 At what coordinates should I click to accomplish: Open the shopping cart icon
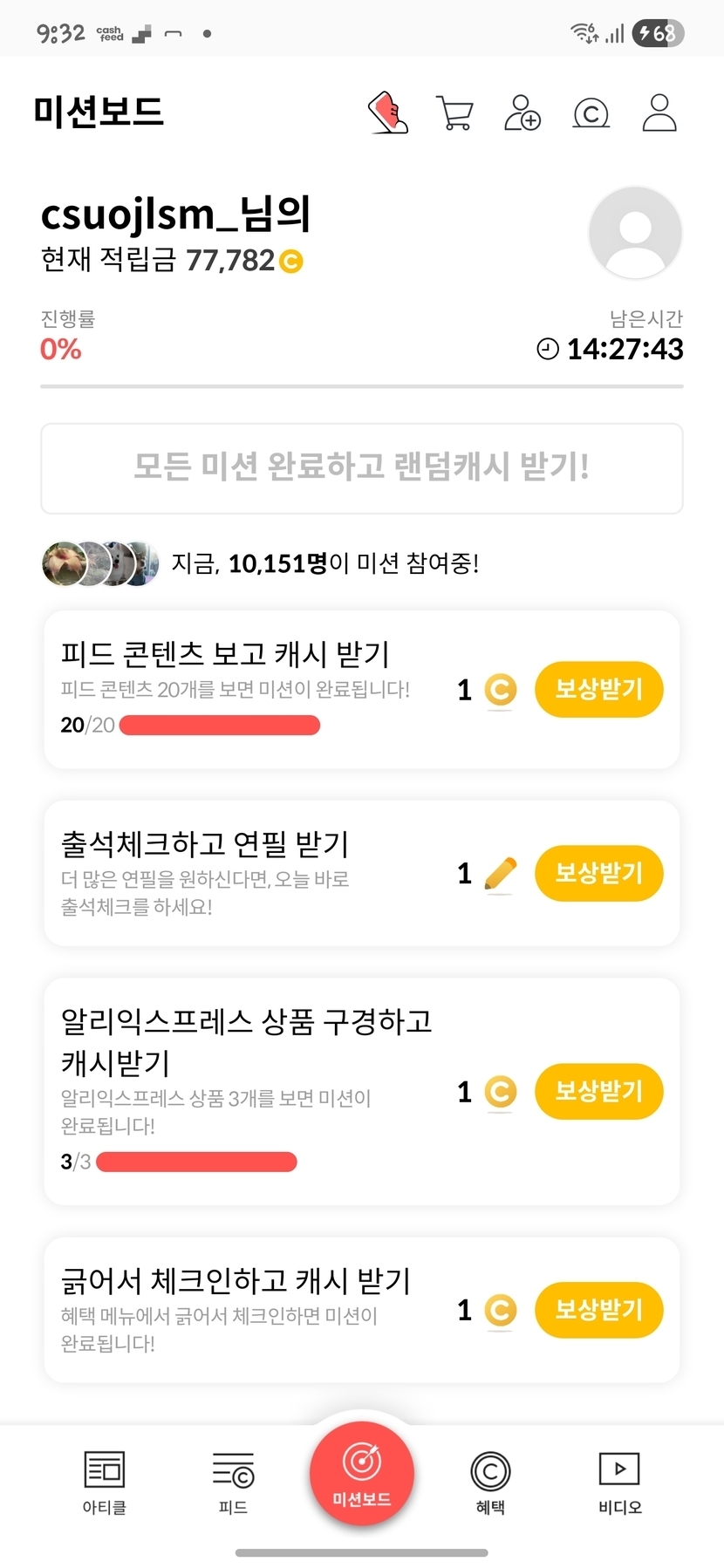point(454,113)
